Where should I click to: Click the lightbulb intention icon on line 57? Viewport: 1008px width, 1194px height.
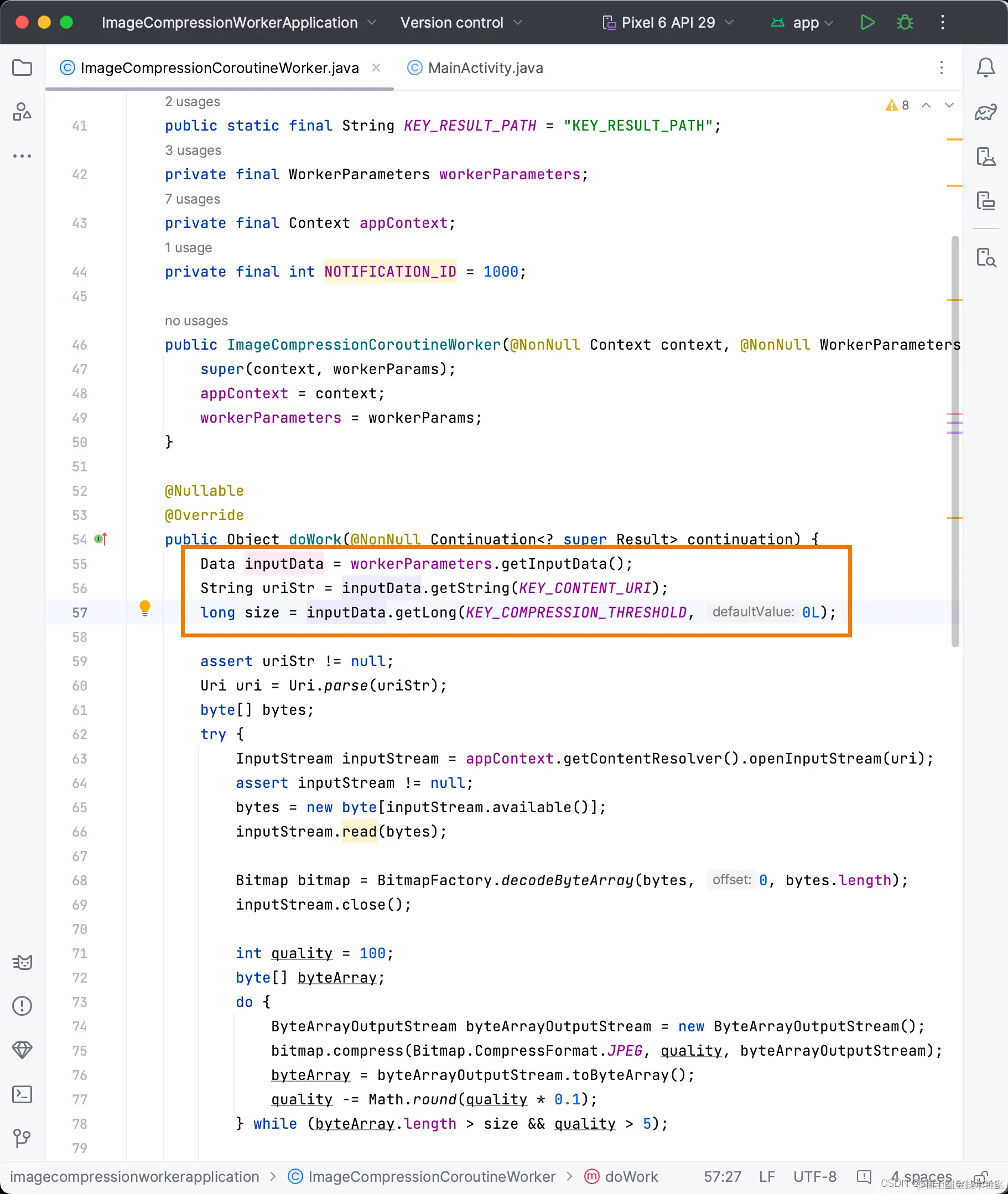(145, 608)
